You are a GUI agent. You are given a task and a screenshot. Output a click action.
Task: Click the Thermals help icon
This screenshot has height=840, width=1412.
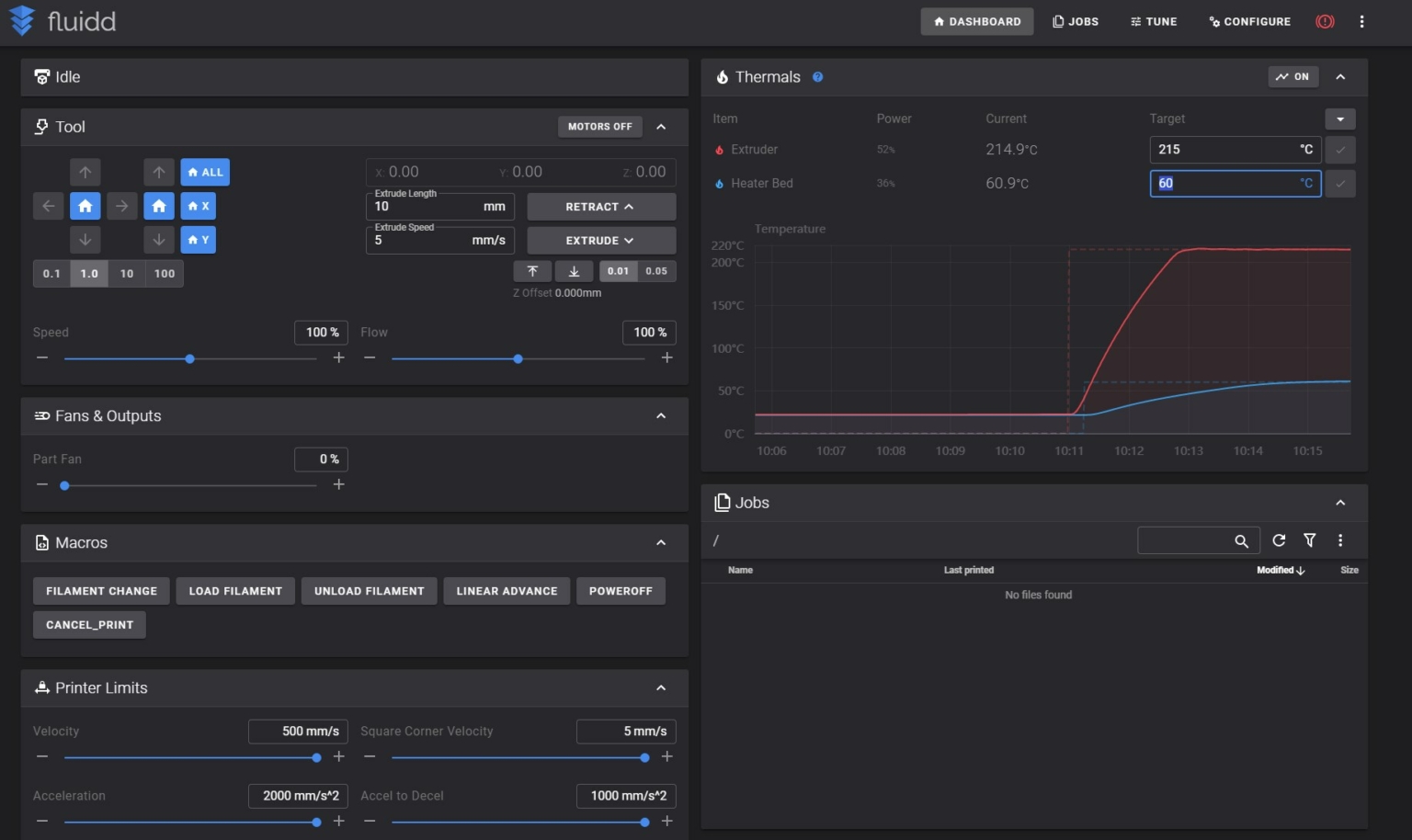click(817, 77)
